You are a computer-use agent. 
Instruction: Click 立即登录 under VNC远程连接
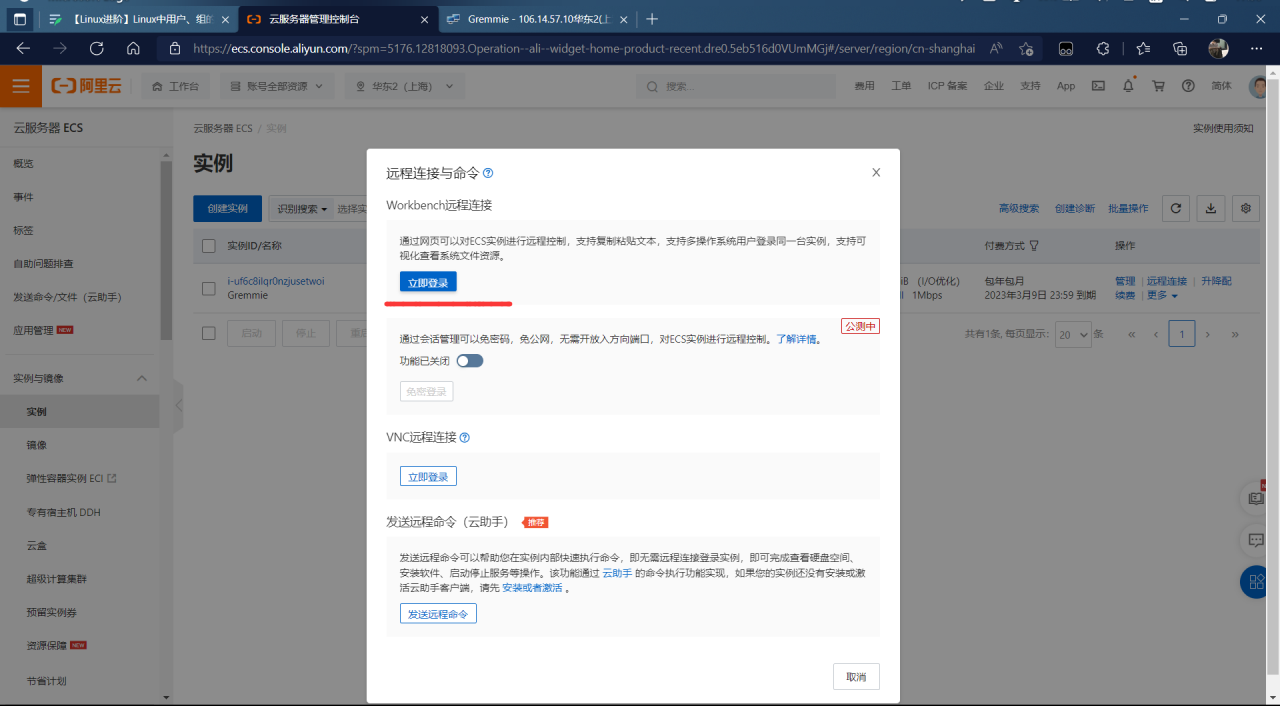[x=428, y=477]
